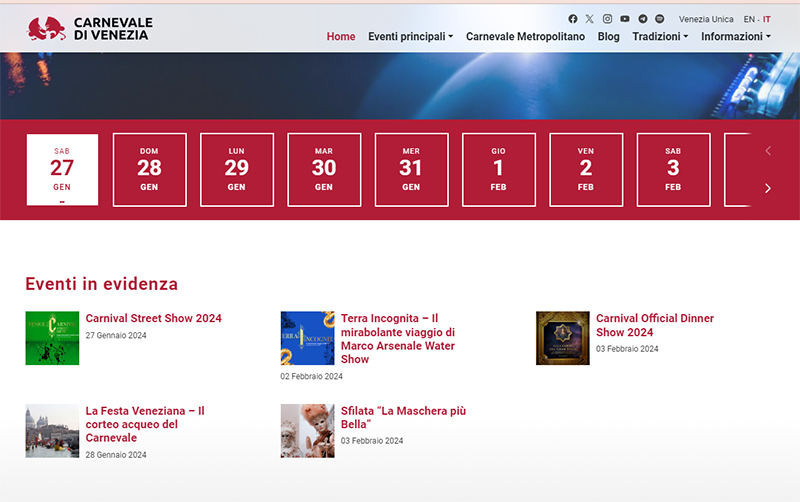Go to the Home menu item
Screen dimensions: 800x502
coord(341,37)
